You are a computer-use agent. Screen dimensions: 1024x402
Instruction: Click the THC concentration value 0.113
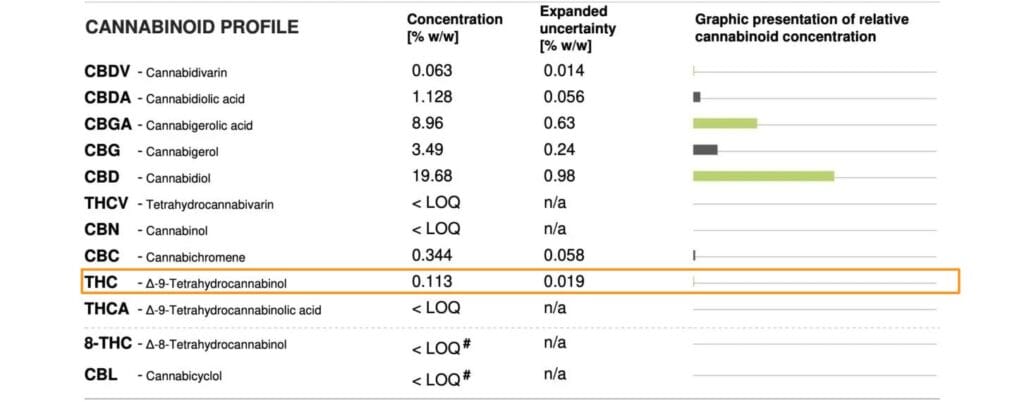tap(432, 281)
